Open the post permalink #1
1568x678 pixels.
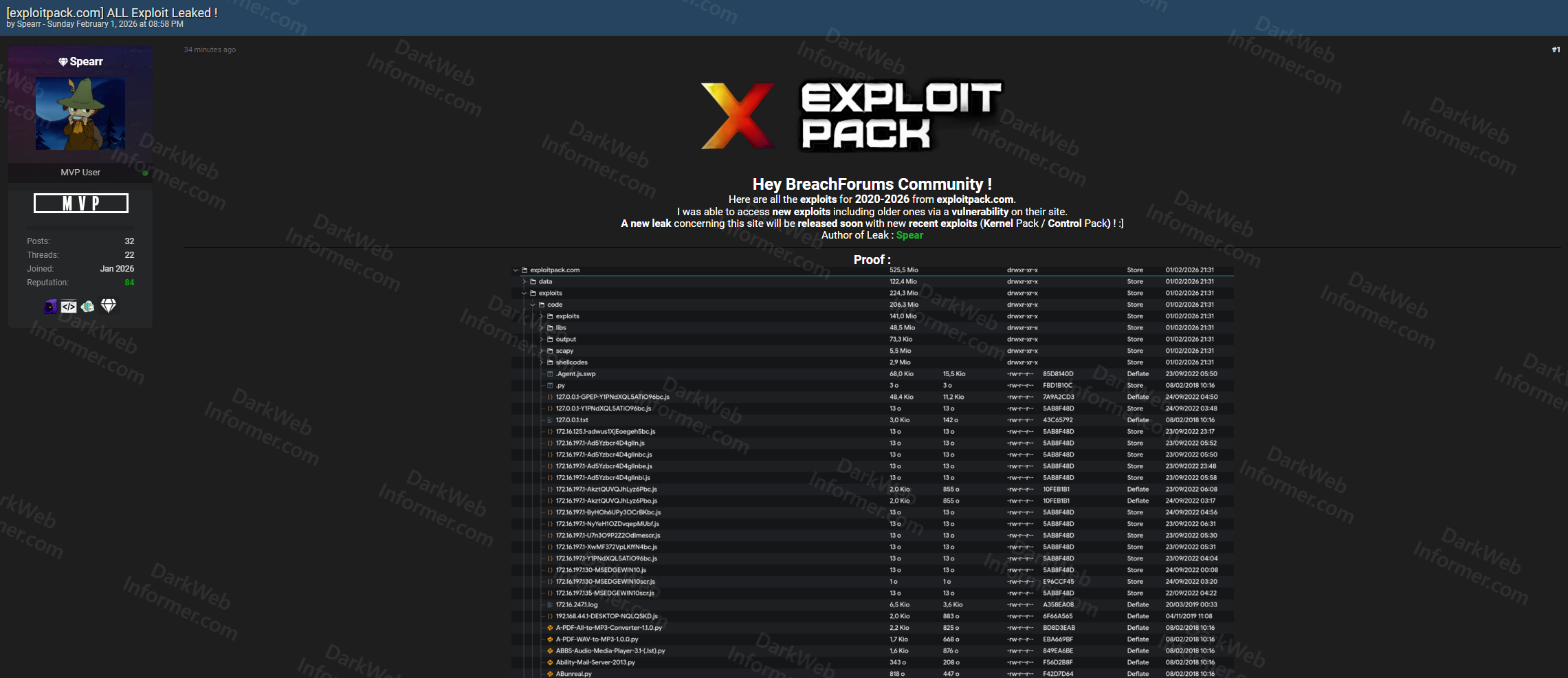1556,50
